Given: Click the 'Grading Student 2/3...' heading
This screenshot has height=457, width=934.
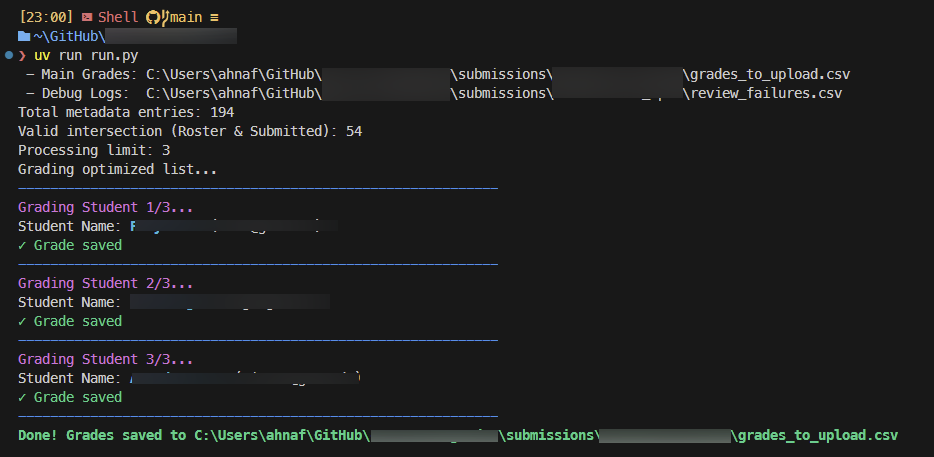Looking at the screenshot, I should (x=106, y=283).
